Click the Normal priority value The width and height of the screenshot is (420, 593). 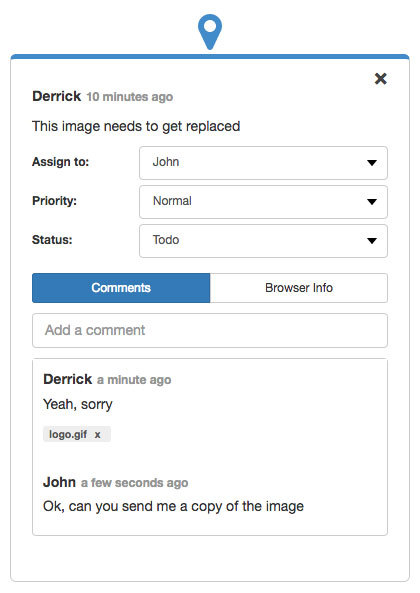(x=172, y=201)
